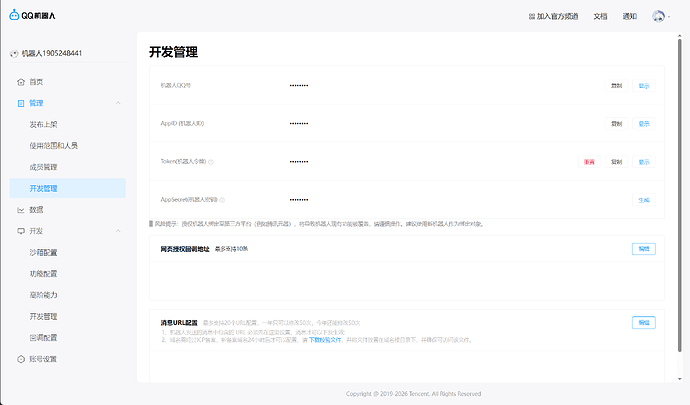Click the page scrollbar thumb
This screenshot has height=405, width=690.
679,196
